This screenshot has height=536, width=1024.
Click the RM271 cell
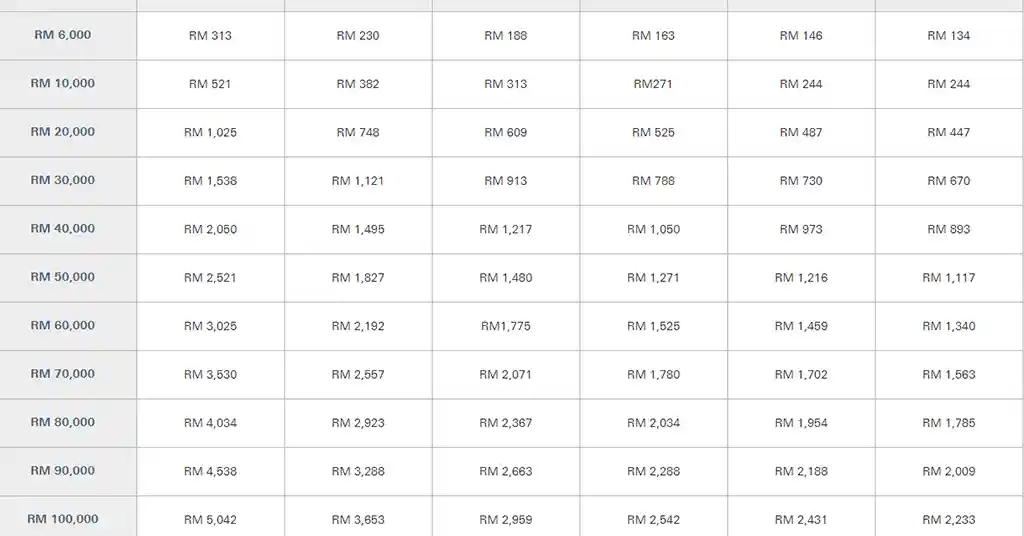pos(654,84)
